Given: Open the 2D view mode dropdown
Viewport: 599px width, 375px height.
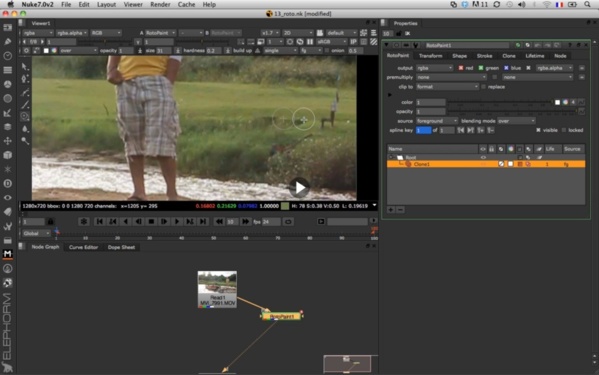Looking at the screenshot, I should (298, 33).
